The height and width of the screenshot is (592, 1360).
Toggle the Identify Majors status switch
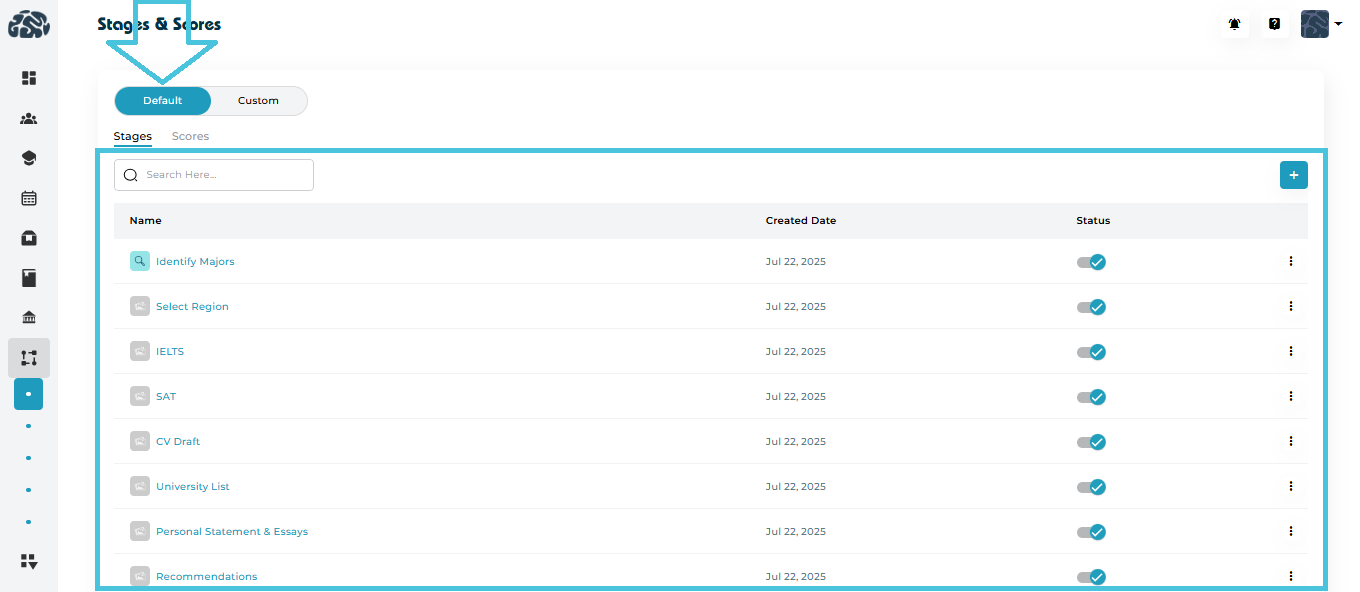(x=1091, y=262)
